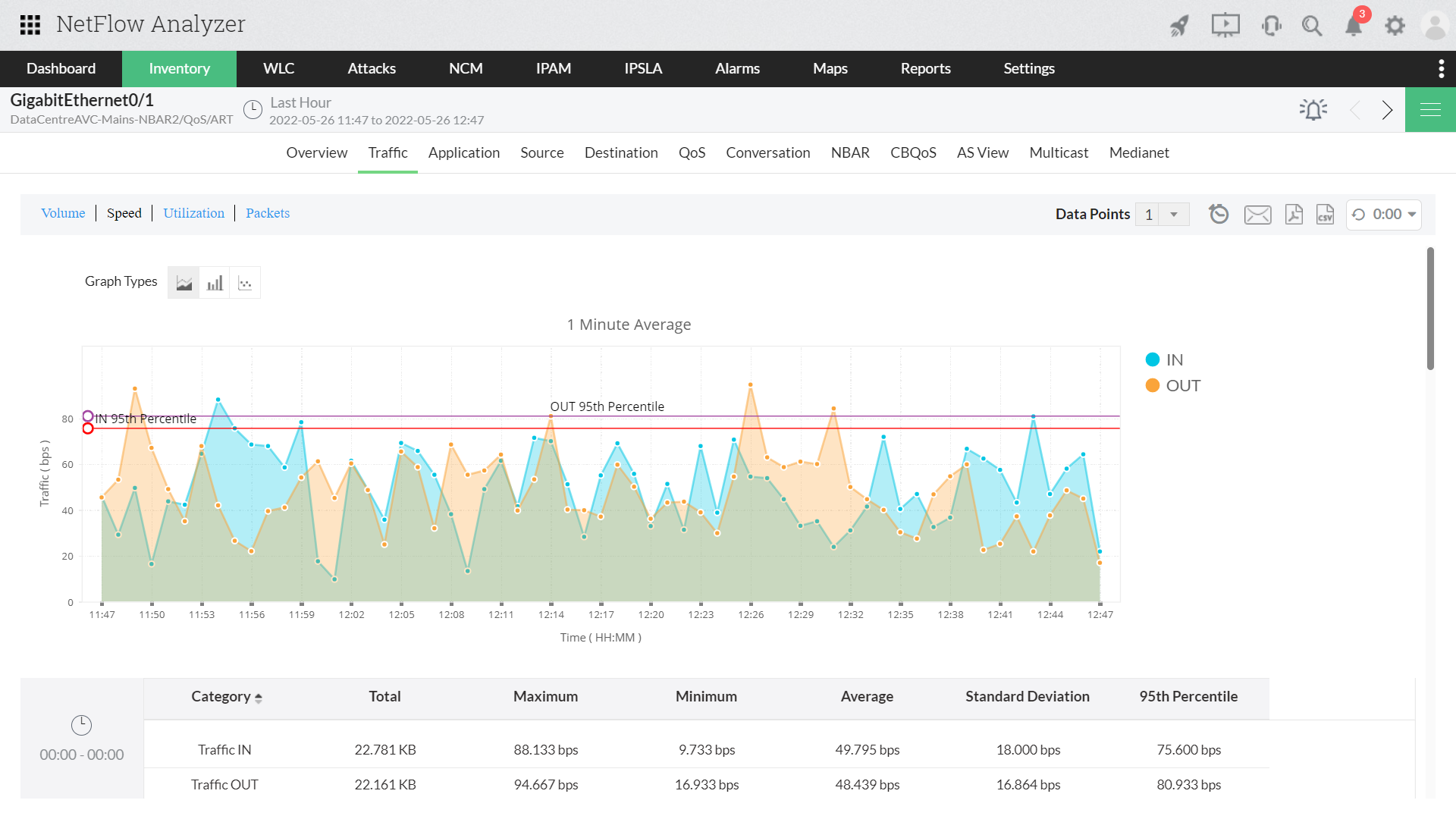Export data as CSV icon

click(1325, 215)
